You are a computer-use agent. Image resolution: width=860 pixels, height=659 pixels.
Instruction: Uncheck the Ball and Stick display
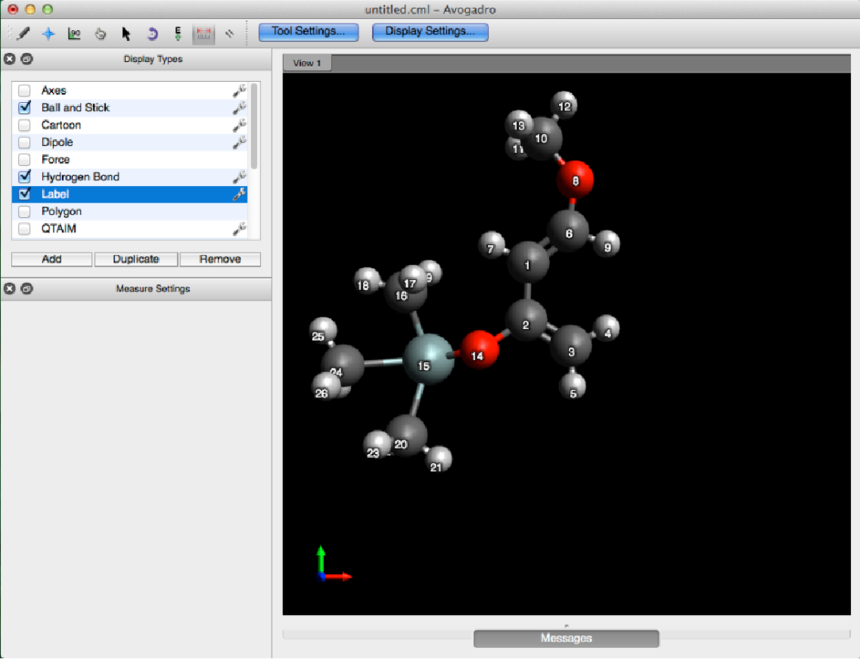(24, 107)
